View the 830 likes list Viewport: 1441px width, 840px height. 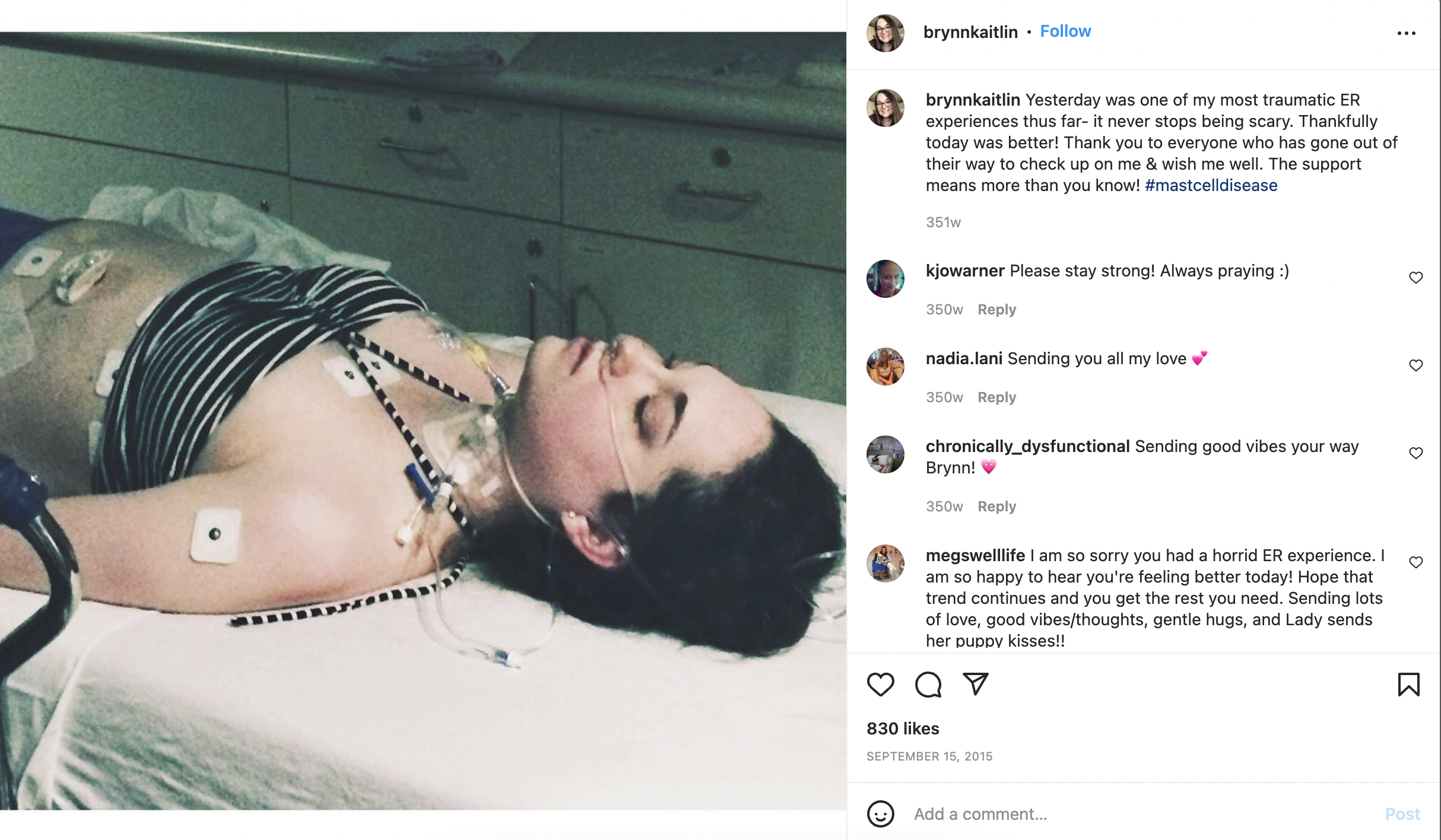[903, 728]
